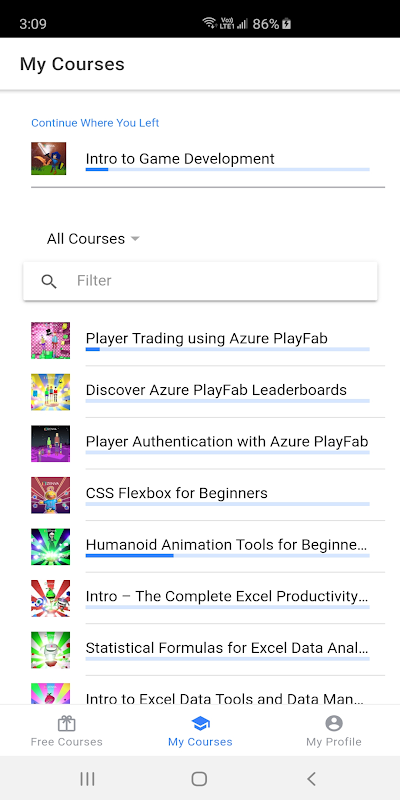The height and width of the screenshot is (800, 400).
Task: Tap the CSS Flexbox course thumbnail
Action: 51,495
